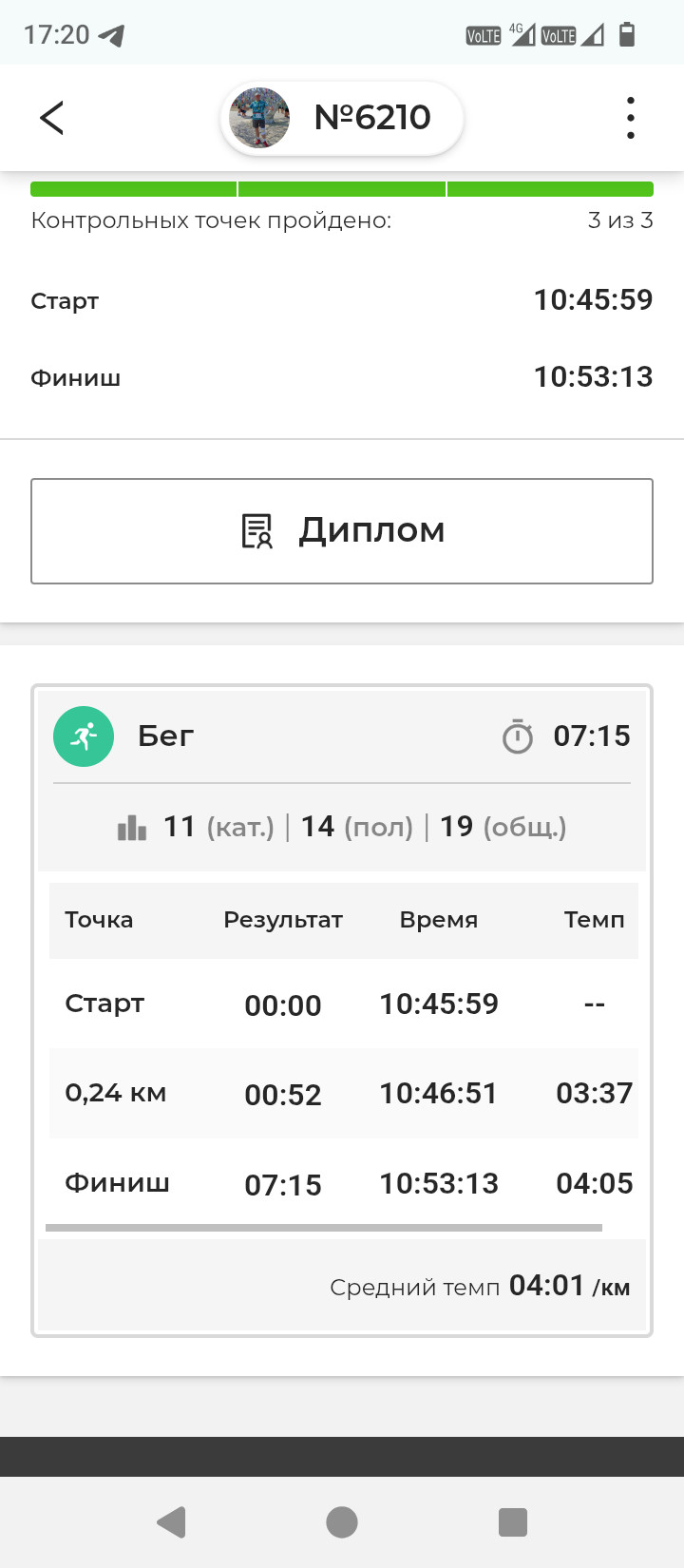Select the Результат column header
The height and width of the screenshot is (1568, 684).
(283, 920)
